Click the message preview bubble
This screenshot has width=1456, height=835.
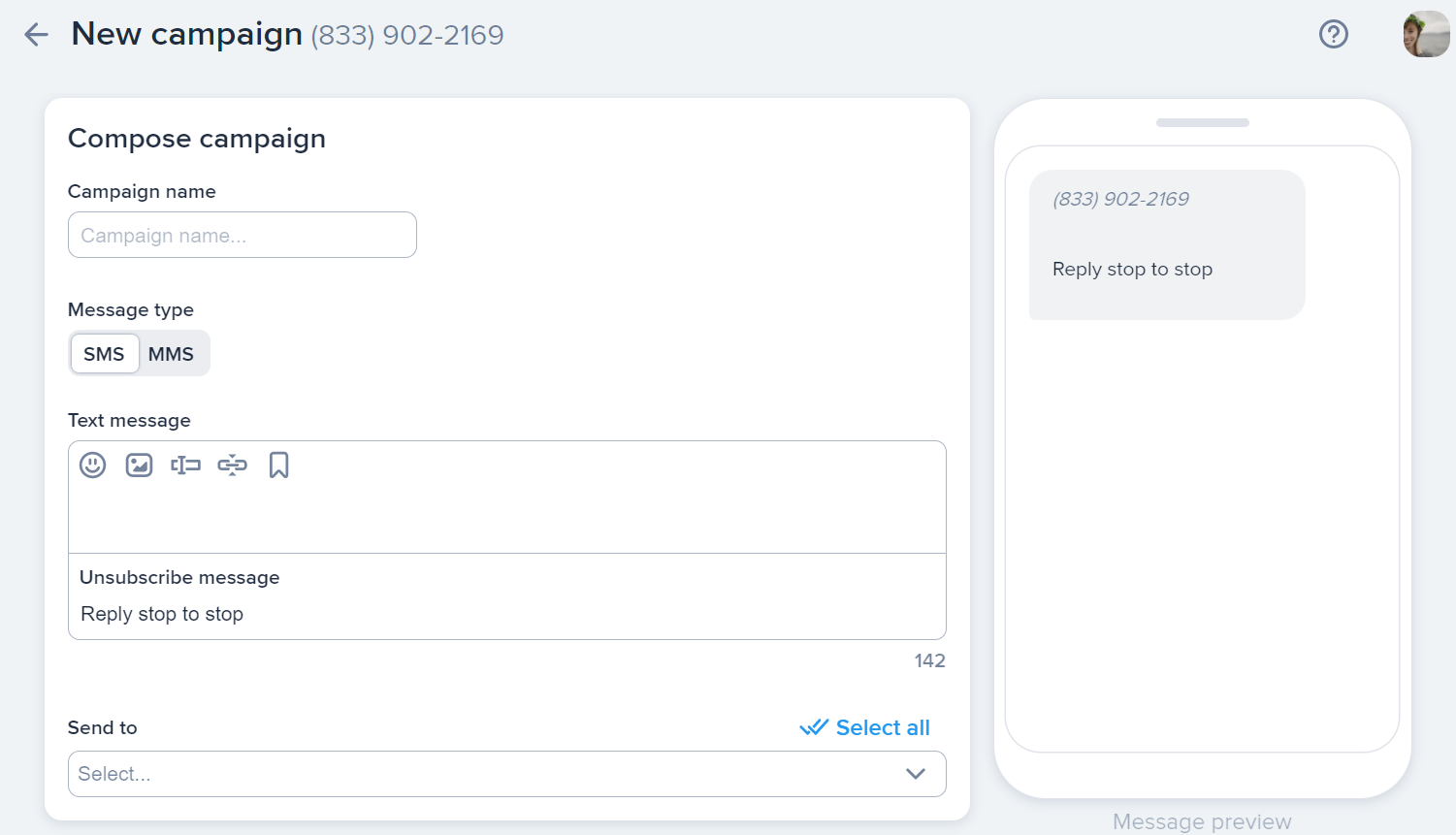(1166, 244)
